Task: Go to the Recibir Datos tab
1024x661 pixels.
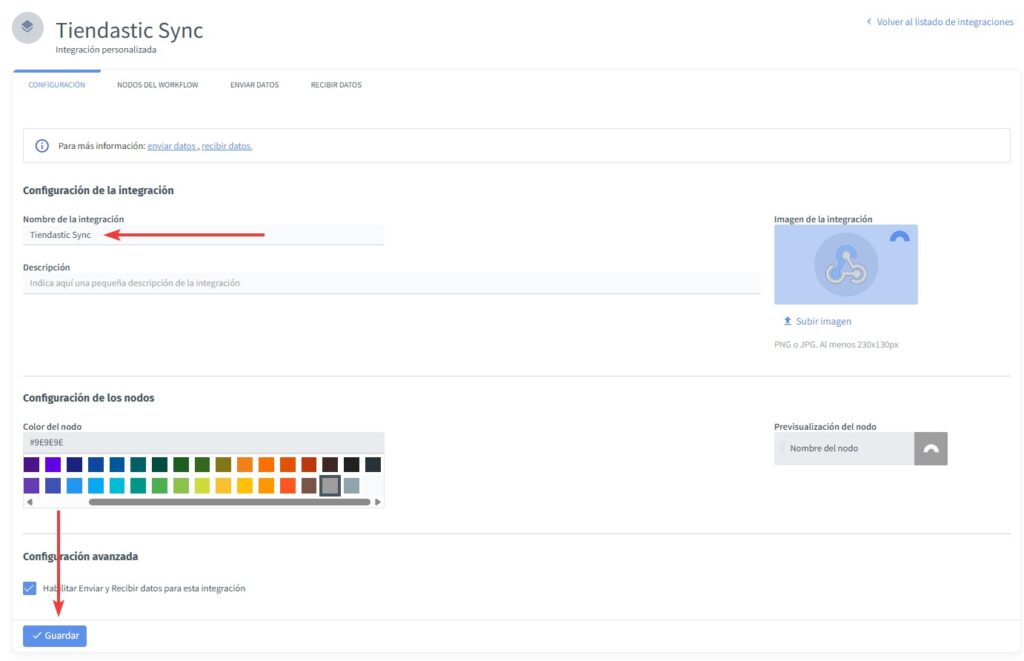Action: point(336,85)
